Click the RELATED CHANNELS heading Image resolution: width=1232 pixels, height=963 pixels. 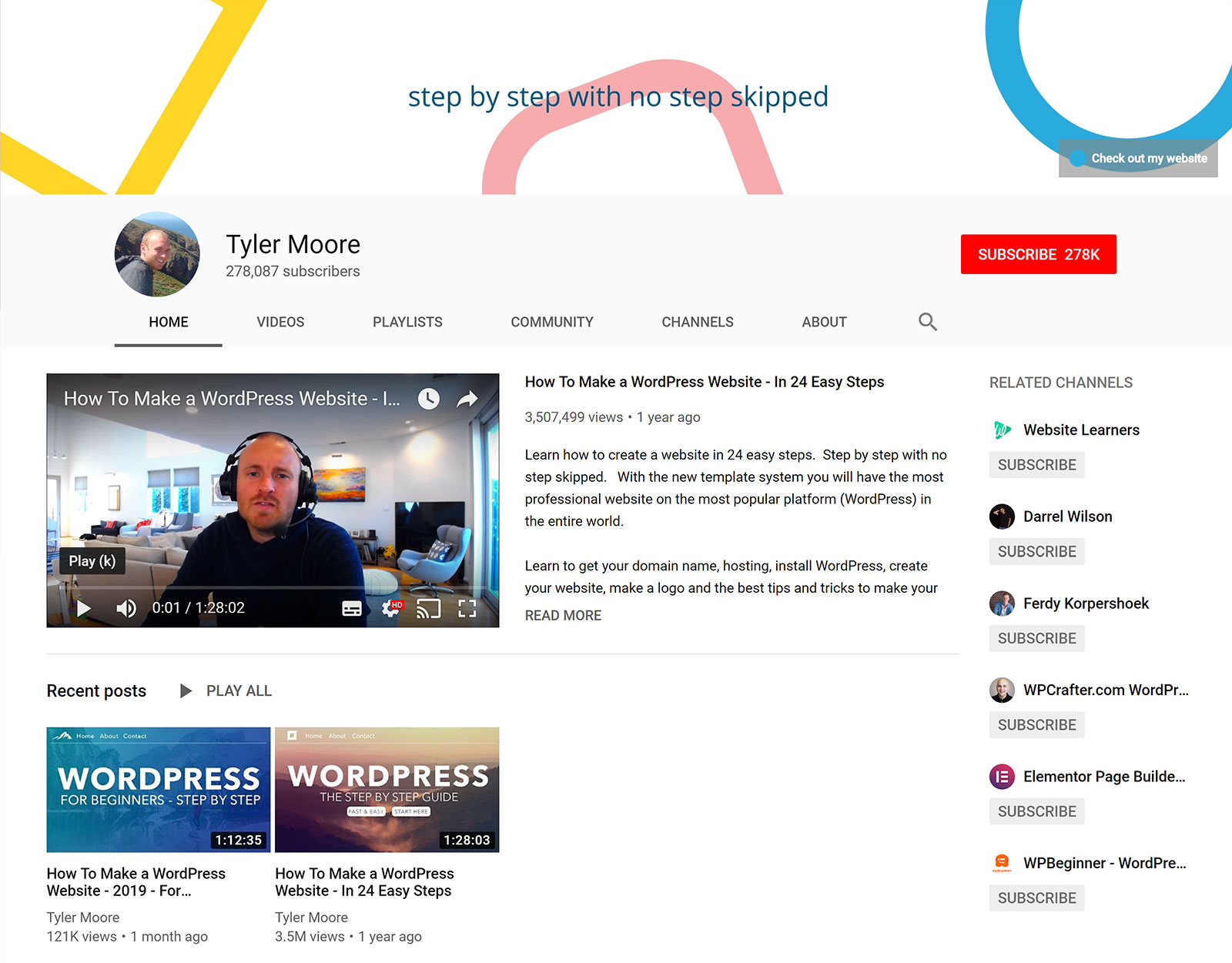point(1061,383)
